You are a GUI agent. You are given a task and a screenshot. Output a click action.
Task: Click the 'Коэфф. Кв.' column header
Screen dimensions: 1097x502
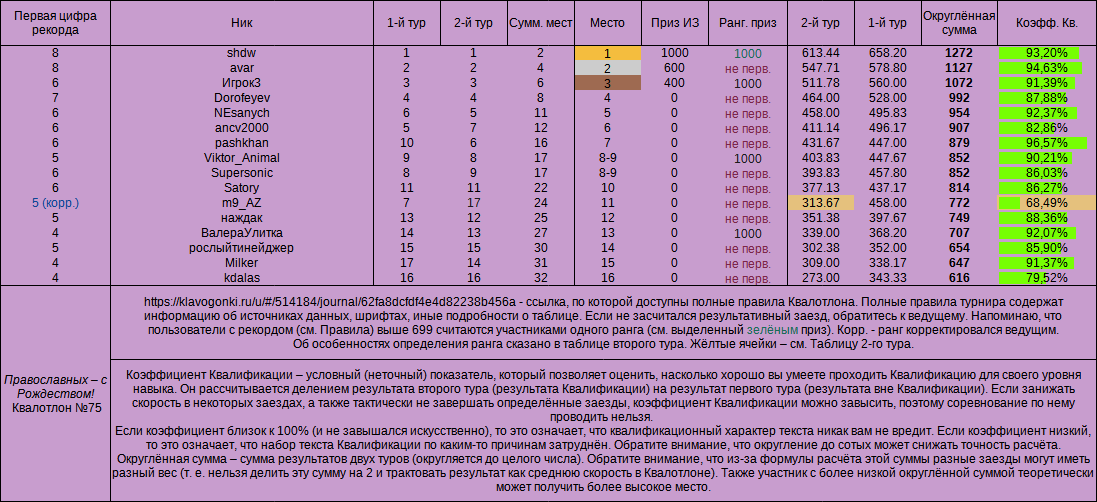(1047, 23)
